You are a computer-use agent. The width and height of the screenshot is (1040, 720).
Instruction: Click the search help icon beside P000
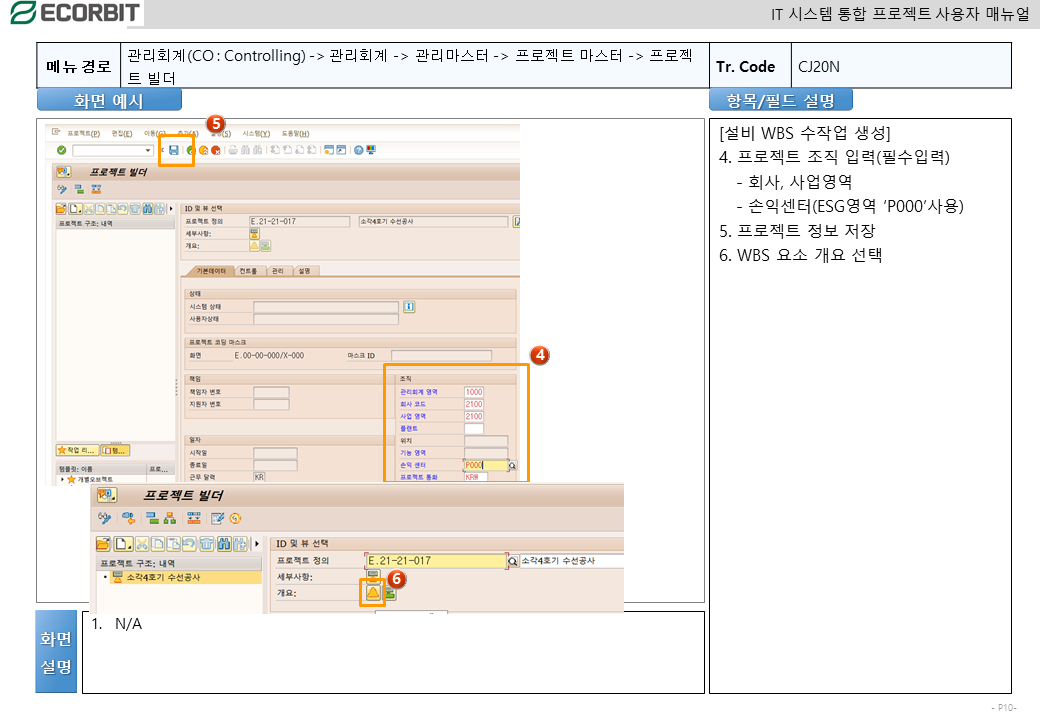point(513,465)
